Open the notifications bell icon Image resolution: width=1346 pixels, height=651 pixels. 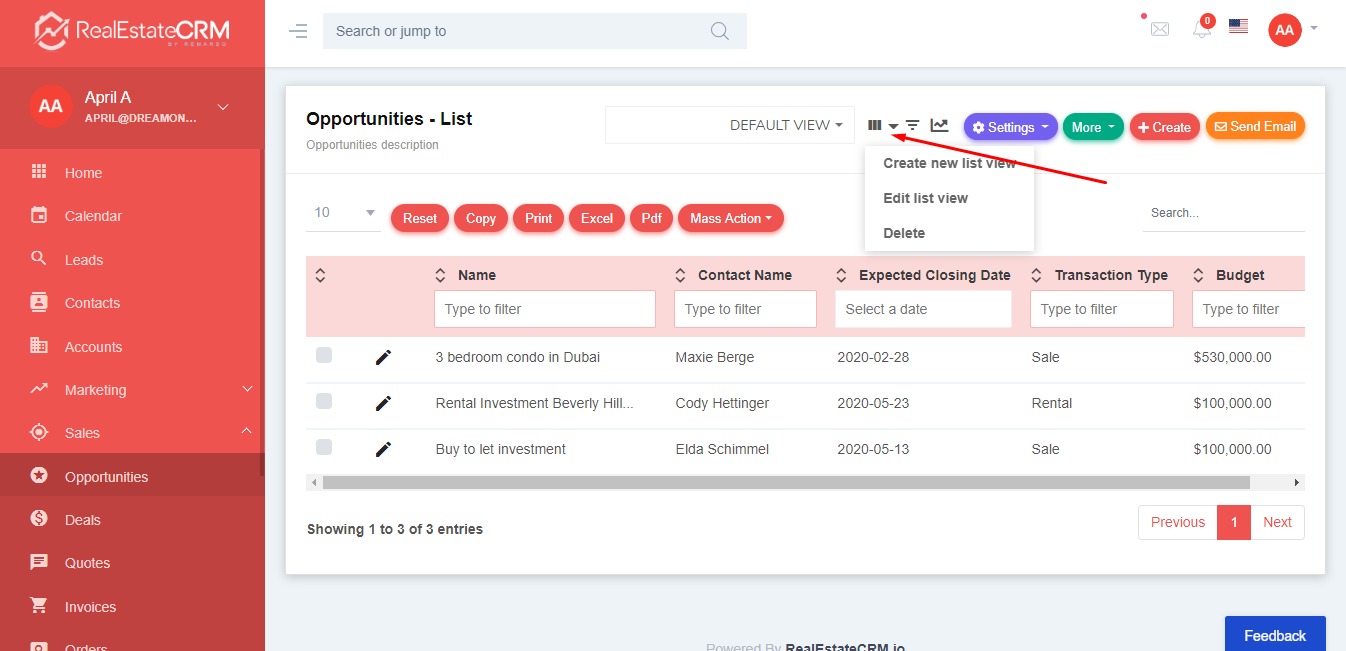point(1201,30)
